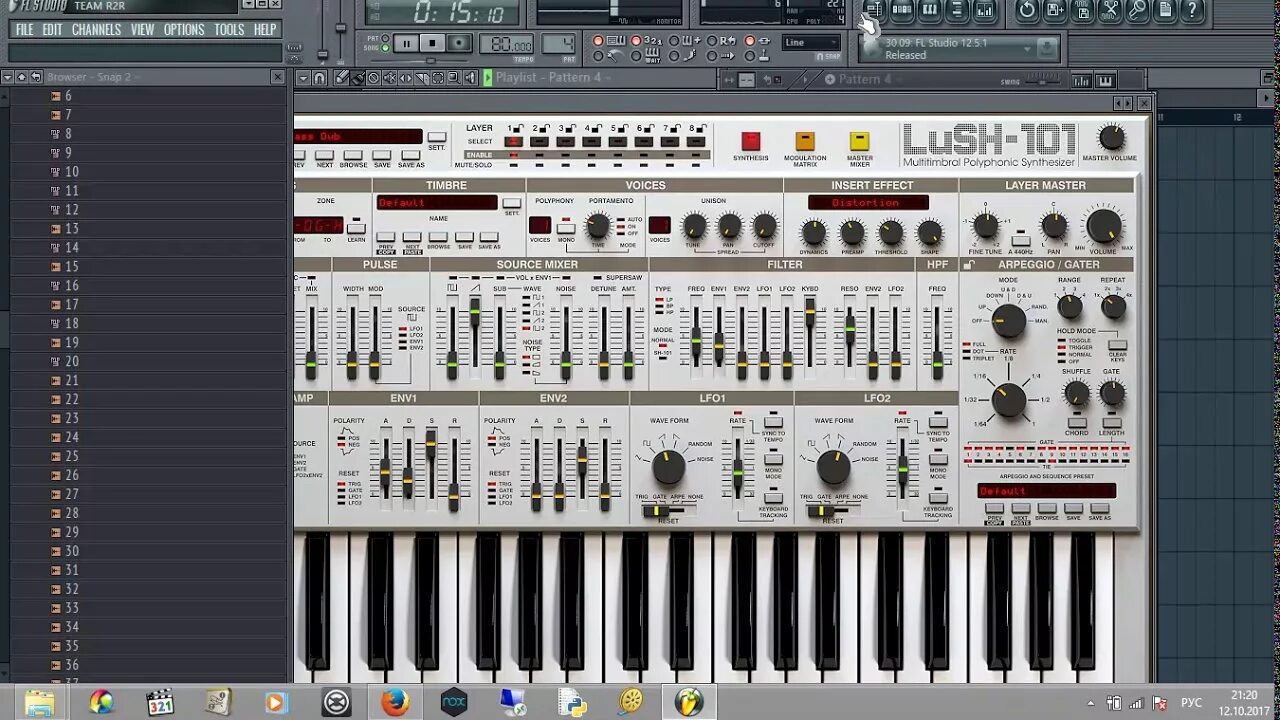Open the help question mark icon

click(1192, 10)
